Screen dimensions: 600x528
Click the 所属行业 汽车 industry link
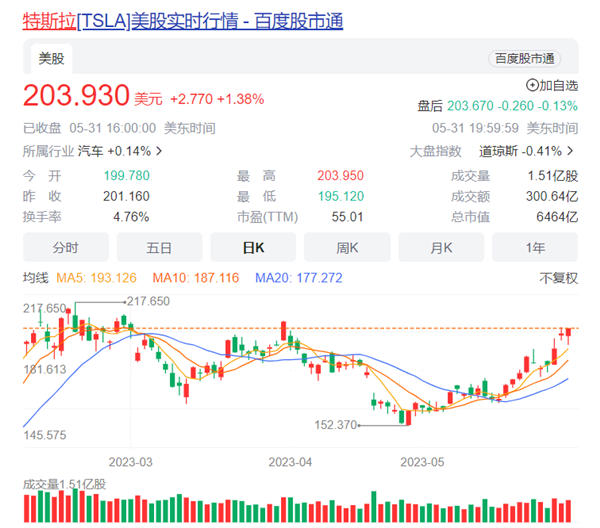[92, 152]
